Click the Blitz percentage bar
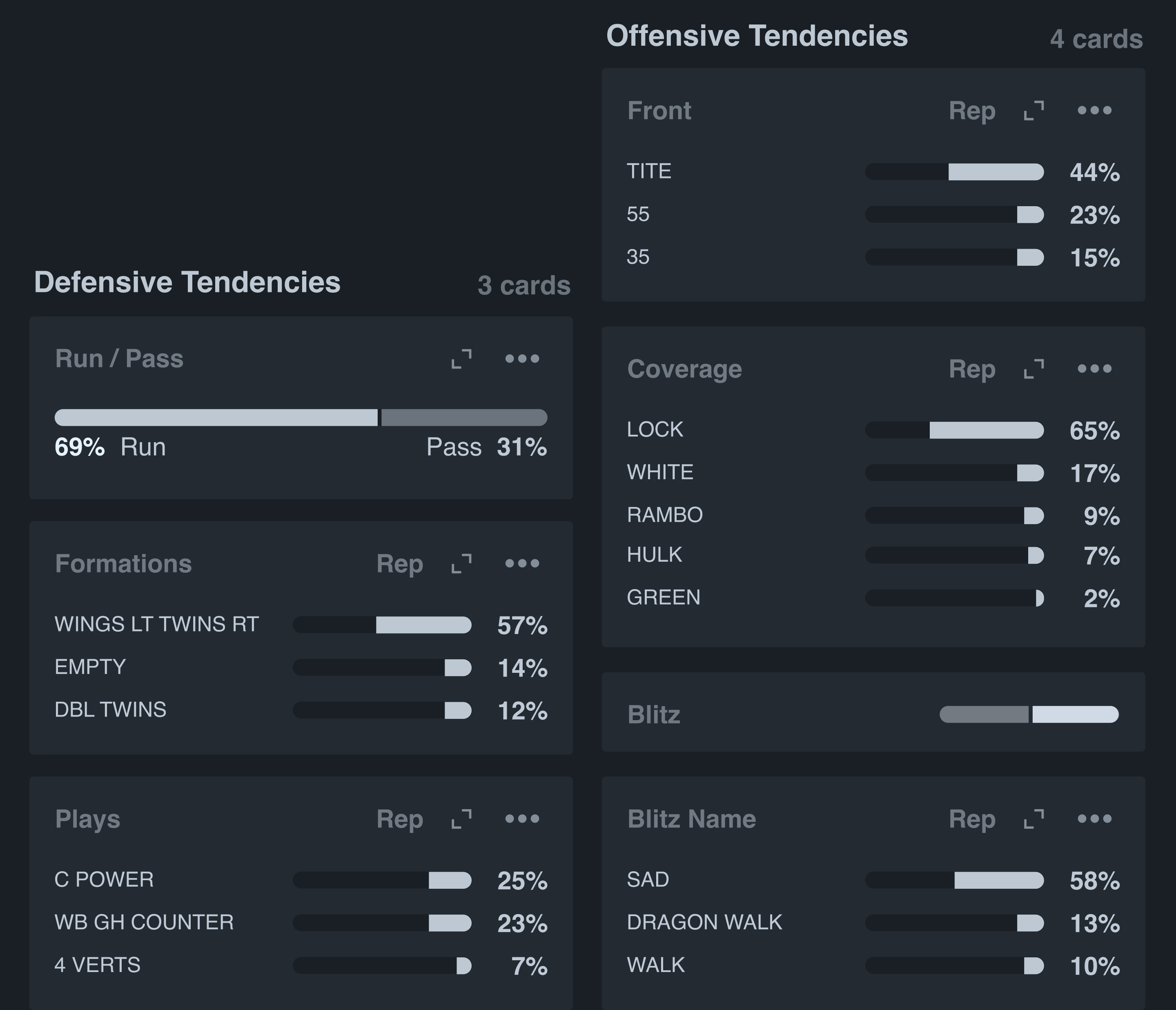The image size is (1176, 1010). pyautogui.click(x=1029, y=714)
